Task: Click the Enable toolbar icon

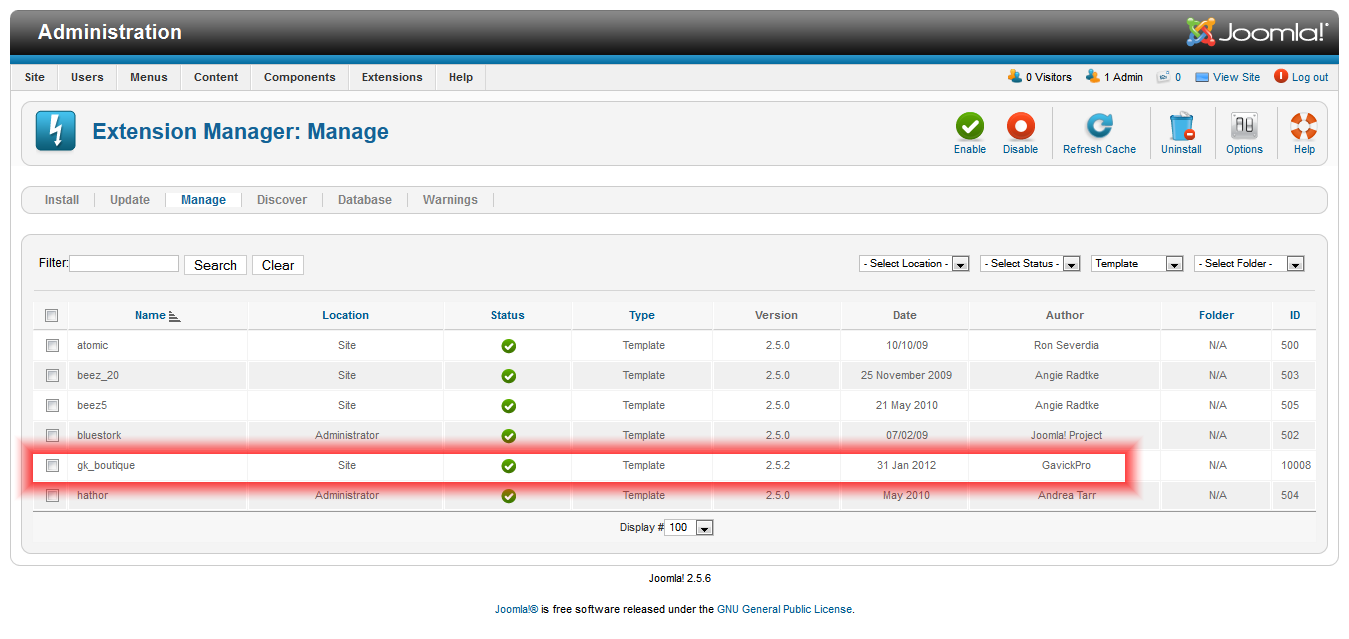Action: click(969, 126)
